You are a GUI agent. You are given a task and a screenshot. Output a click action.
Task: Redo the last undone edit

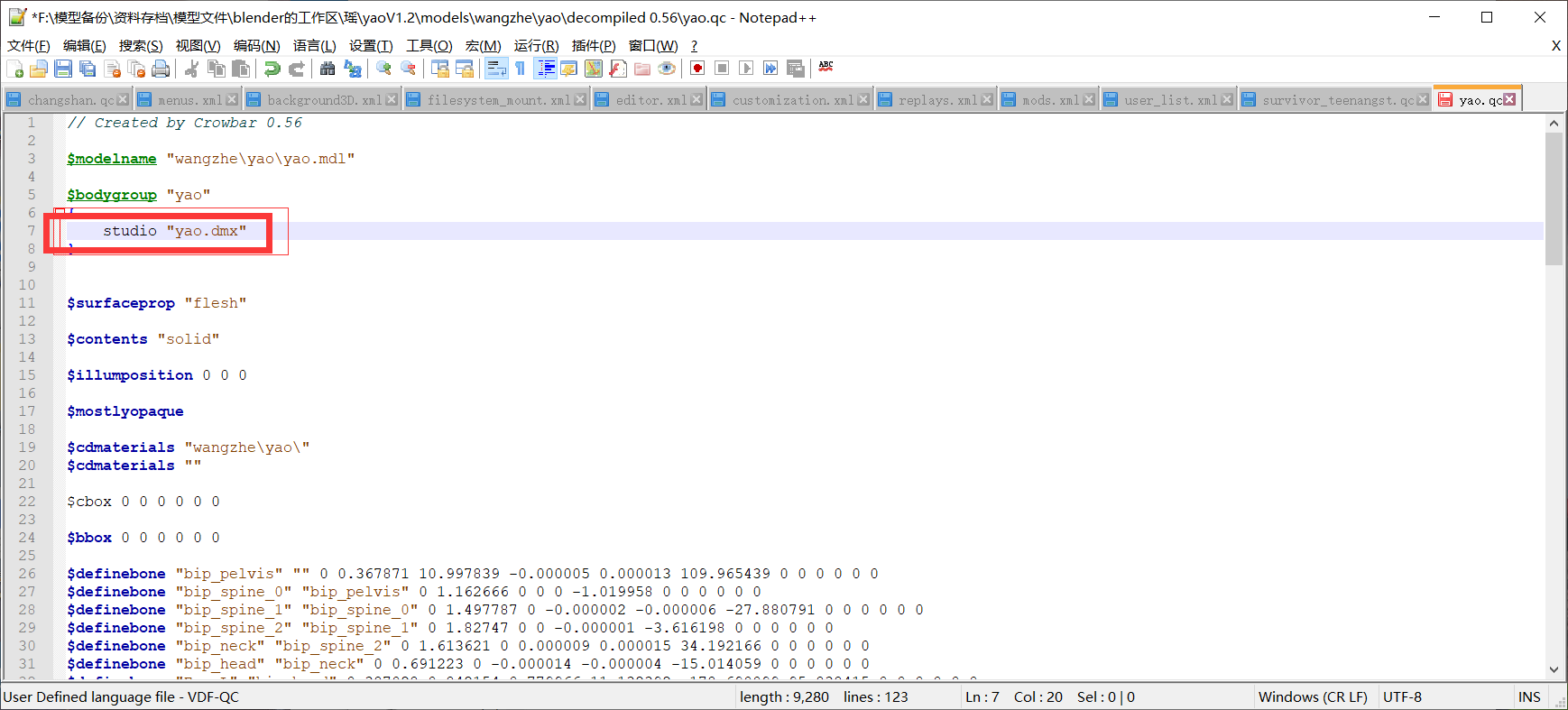tap(296, 69)
